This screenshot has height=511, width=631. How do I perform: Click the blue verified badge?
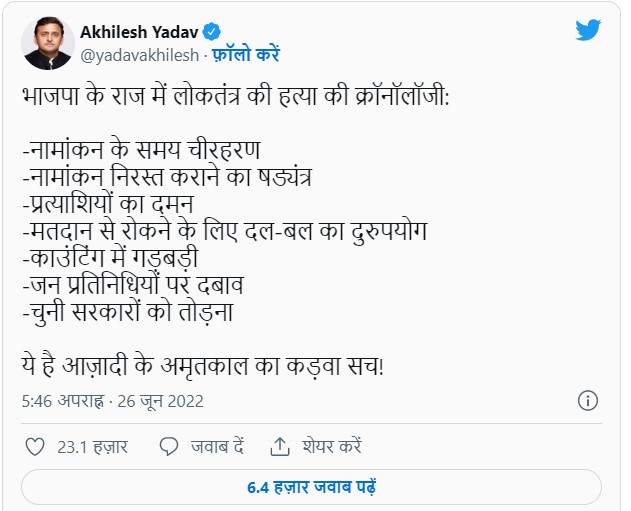pos(211,32)
